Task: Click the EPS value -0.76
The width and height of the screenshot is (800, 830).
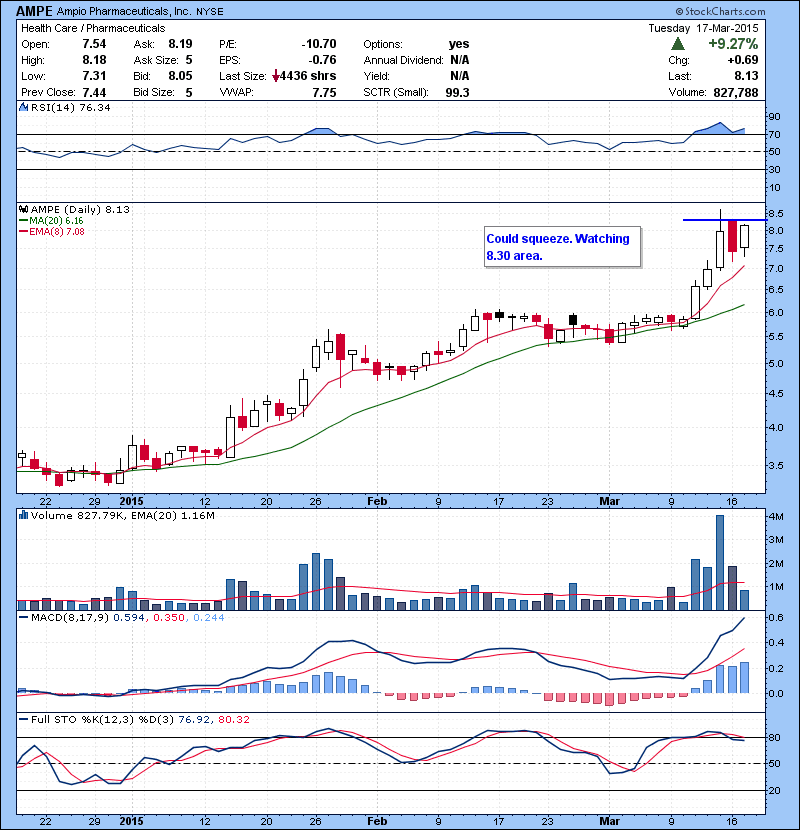Action: (322, 60)
